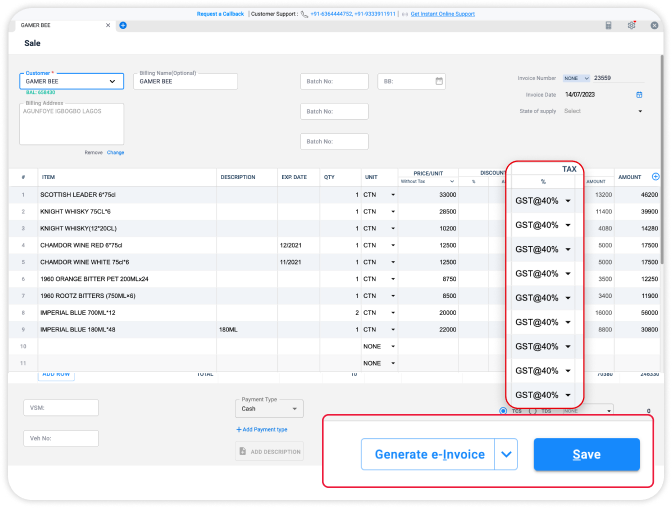This screenshot has height=508, width=672.
Task: Click the Request a Callback link
Action: click(220, 14)
